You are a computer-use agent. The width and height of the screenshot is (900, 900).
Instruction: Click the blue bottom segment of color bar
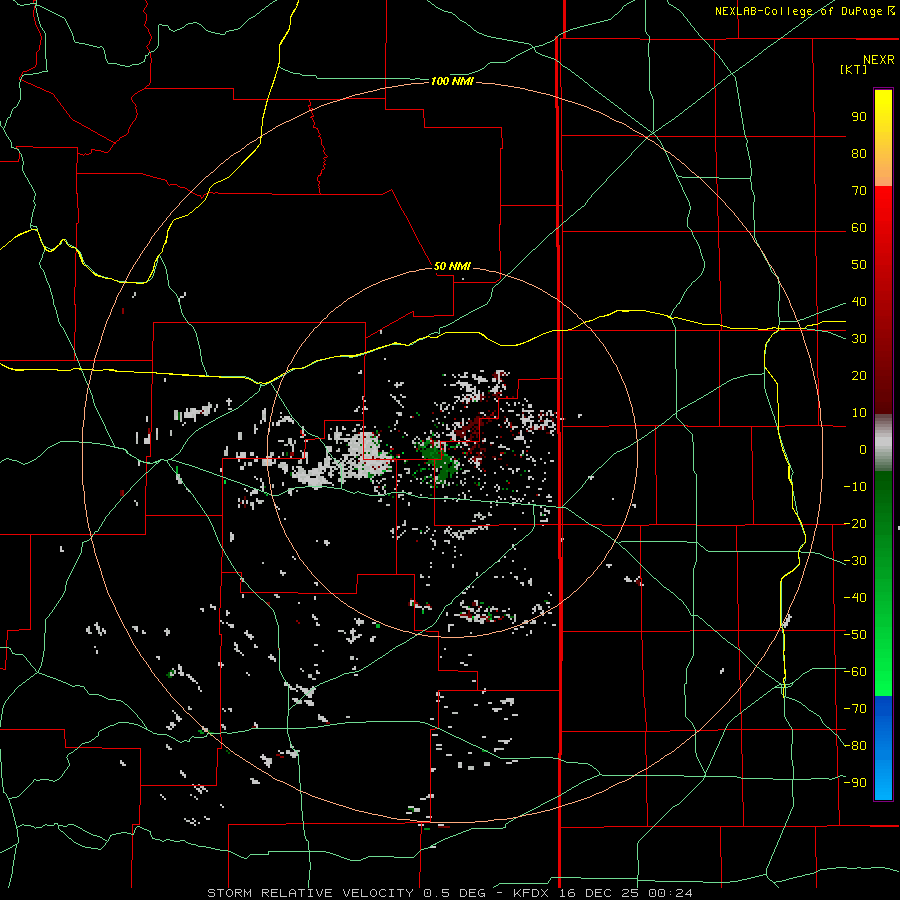tap(883, 748)
